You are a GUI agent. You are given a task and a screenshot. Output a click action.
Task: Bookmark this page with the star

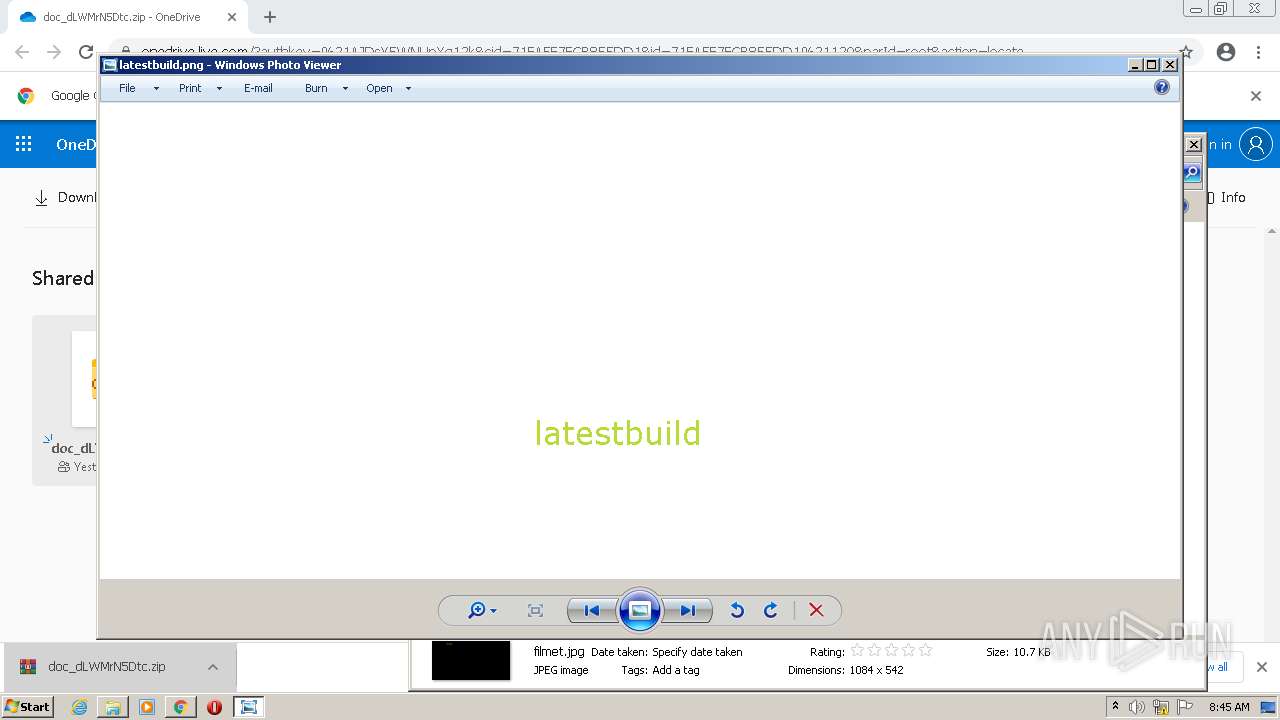point(1186,52)
